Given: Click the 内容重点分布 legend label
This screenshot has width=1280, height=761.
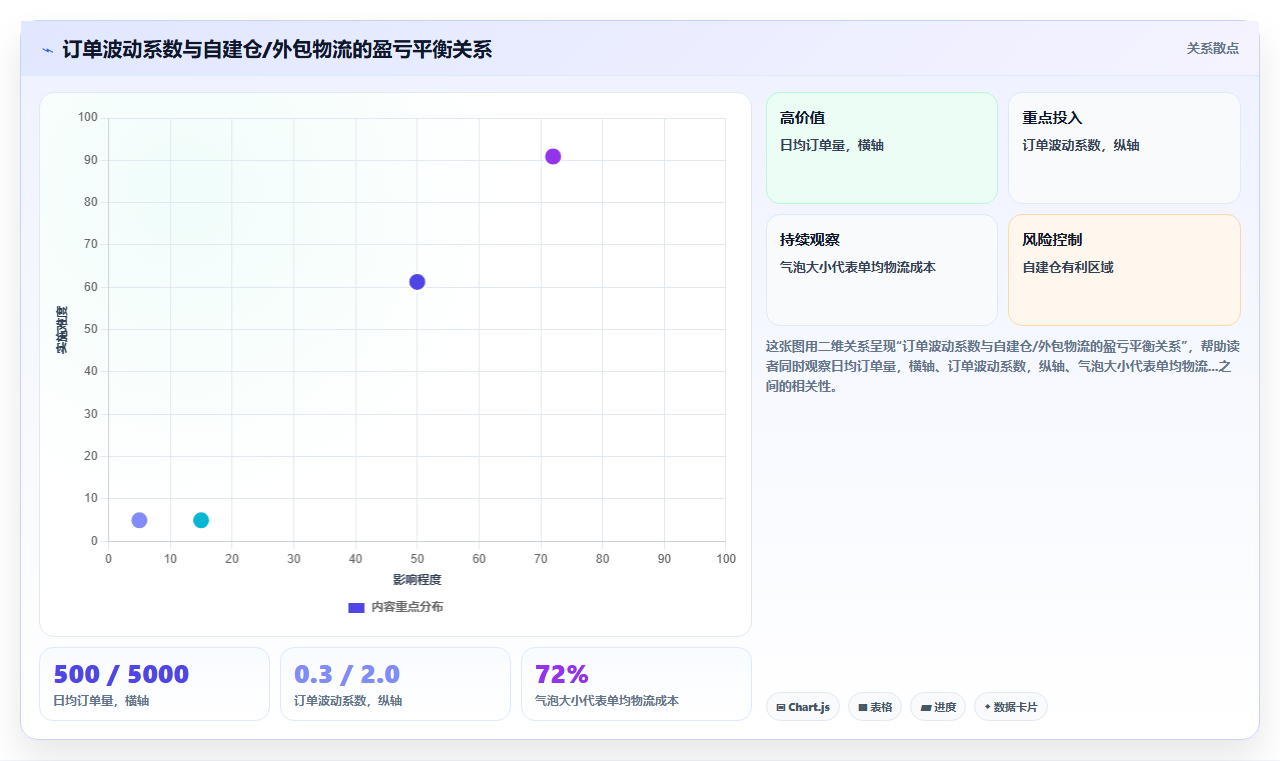Looking at the screenshot, I should tap(407, 607).
